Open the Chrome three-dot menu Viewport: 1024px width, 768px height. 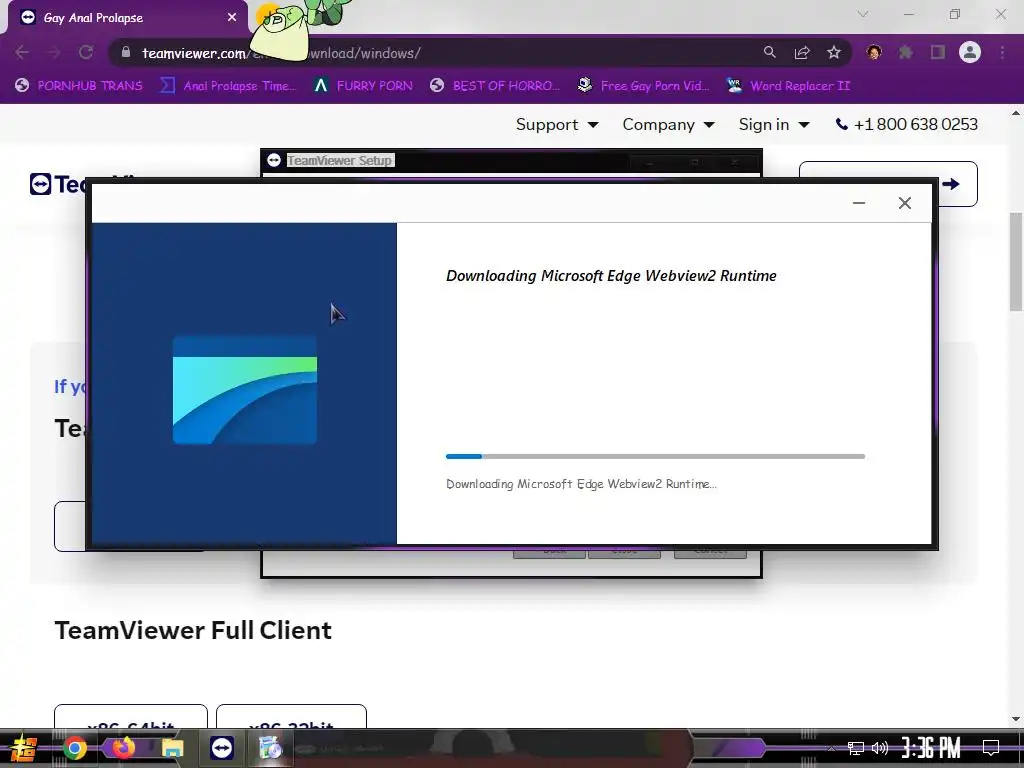pyautogui.click(x=1002, y=52)
